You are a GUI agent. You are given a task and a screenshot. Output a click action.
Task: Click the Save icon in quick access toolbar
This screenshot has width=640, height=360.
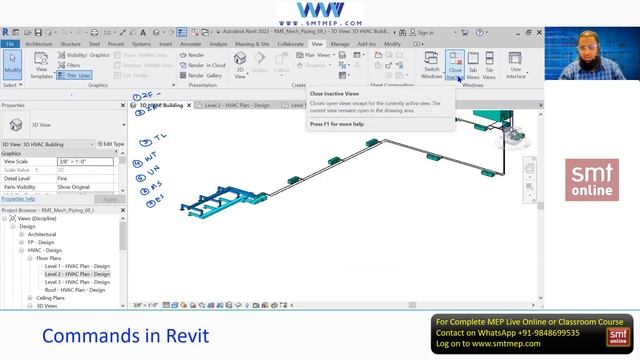(38, 33)
